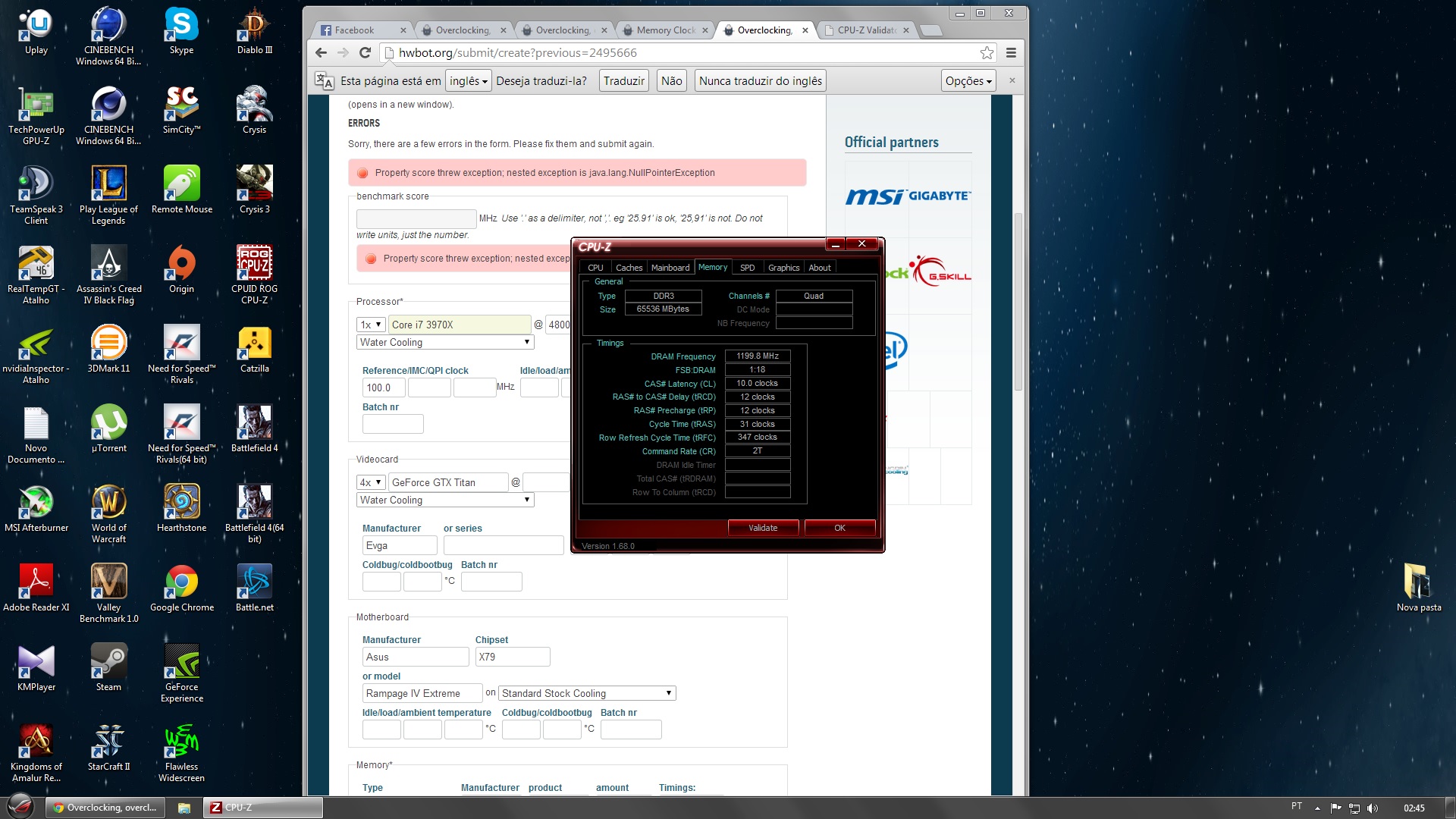
Task: Click the Não translate button
Action: 671,81
